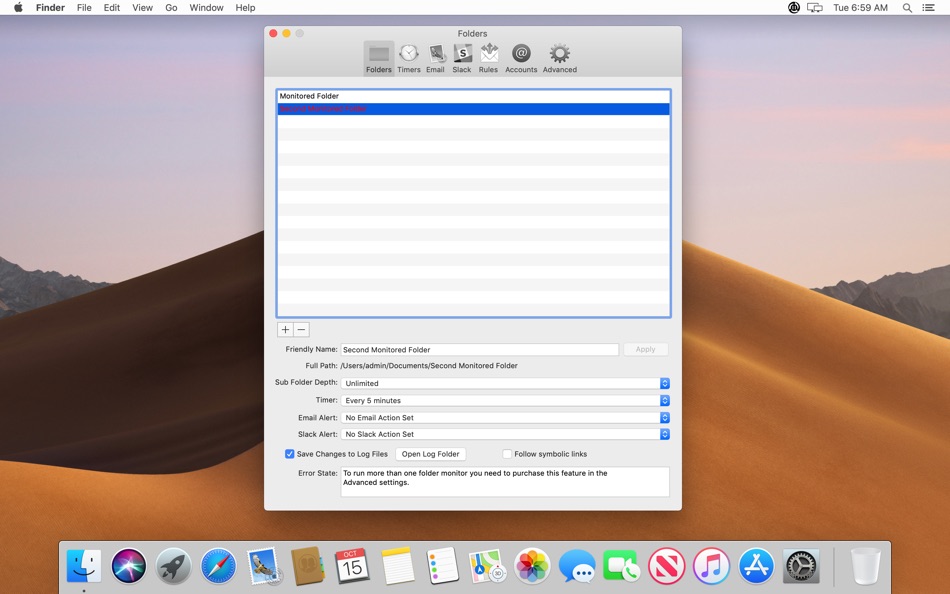Open the Finder menu

coord(50,7)
